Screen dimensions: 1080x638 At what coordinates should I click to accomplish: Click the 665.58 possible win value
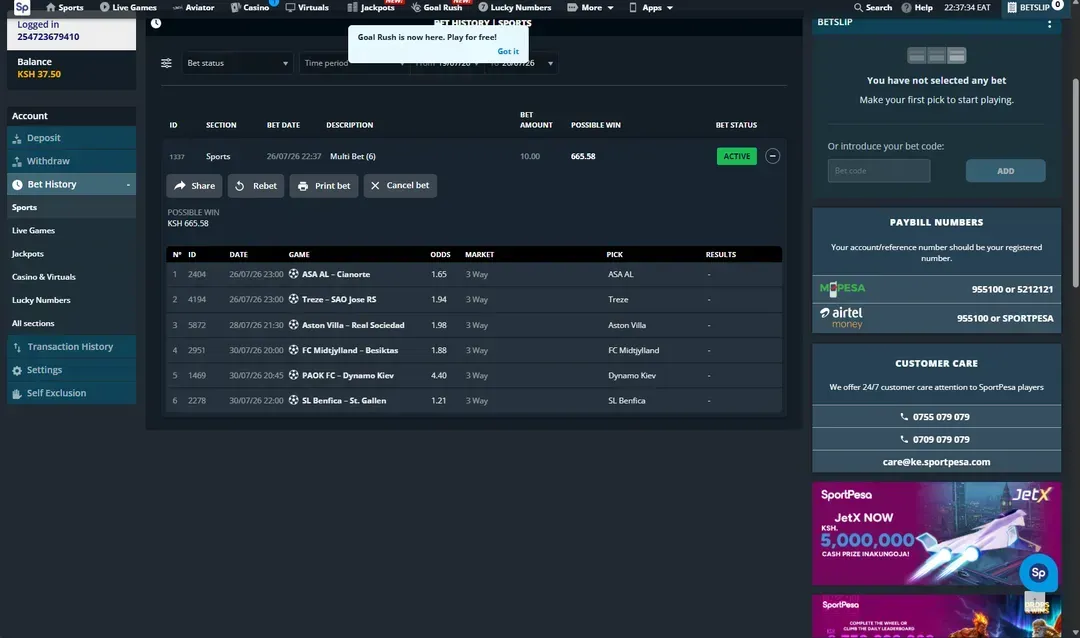[x=583, y=156]
